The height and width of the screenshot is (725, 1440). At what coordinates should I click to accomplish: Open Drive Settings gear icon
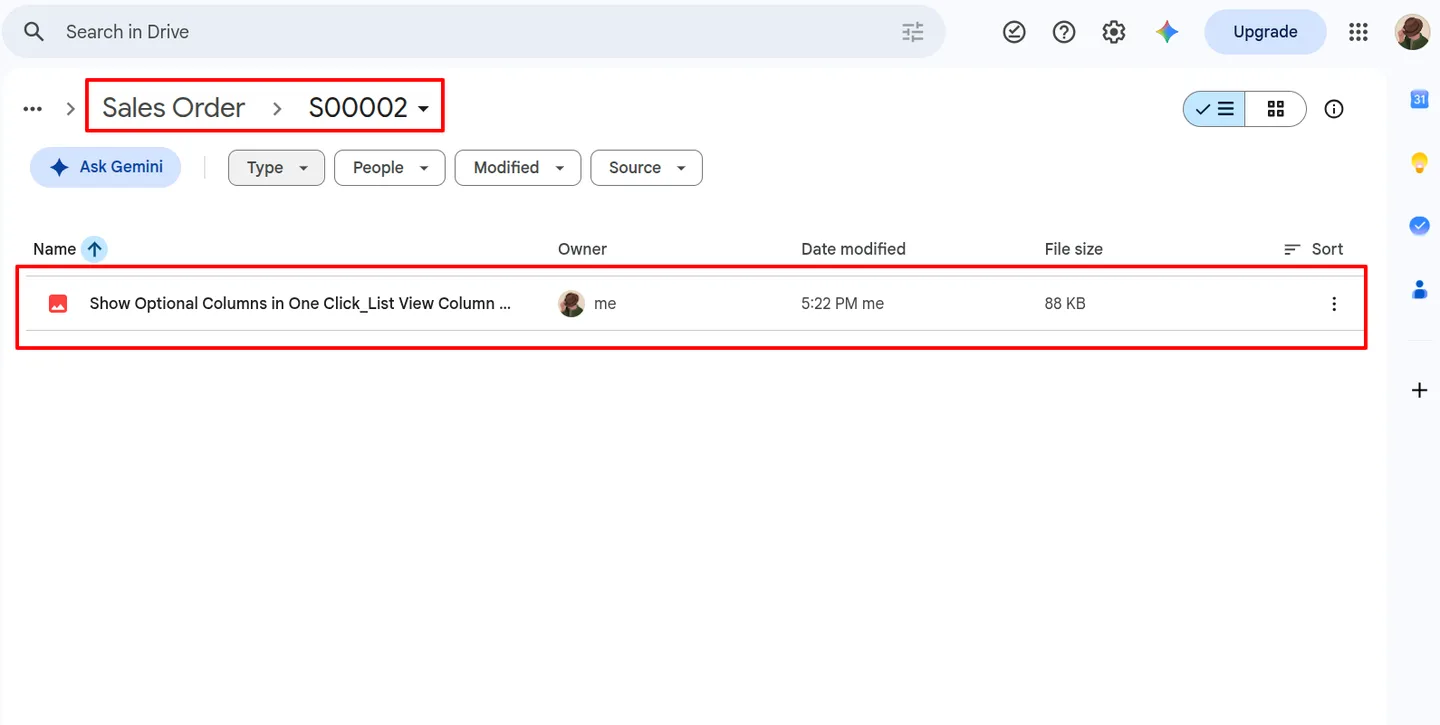[1114, 32]
